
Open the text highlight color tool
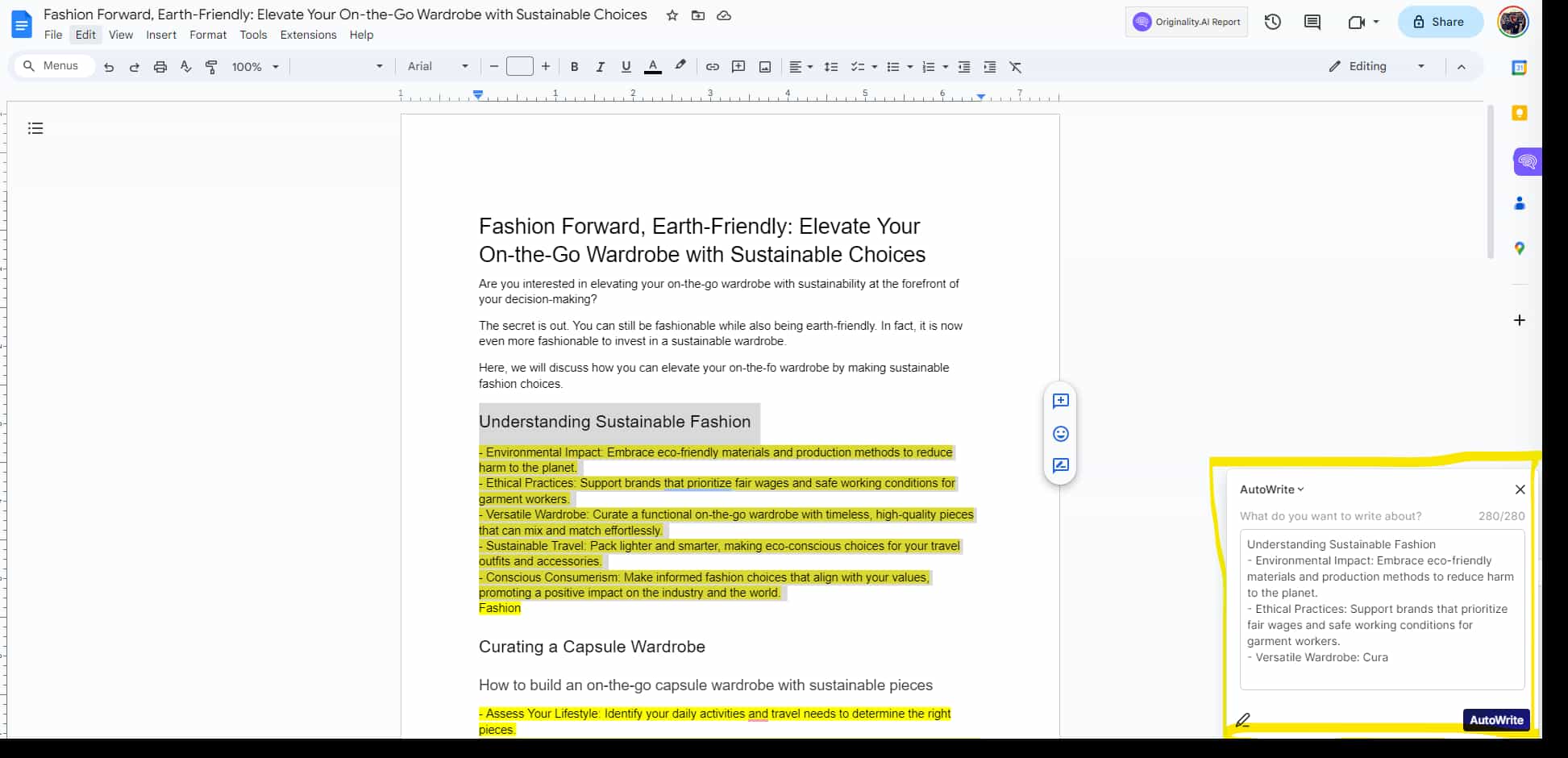point(680,66)
